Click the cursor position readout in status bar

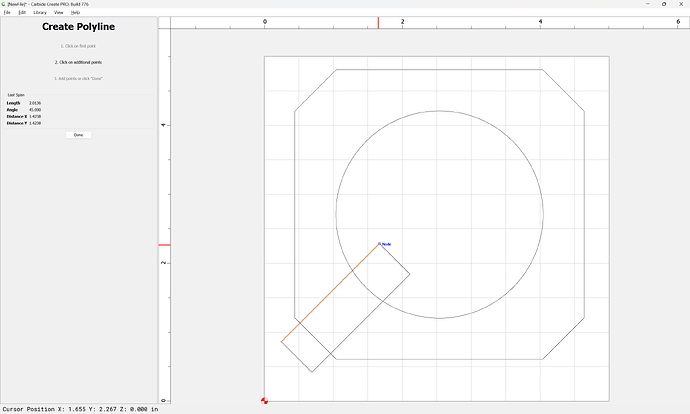pyautogui.click(x=80, y=409)
